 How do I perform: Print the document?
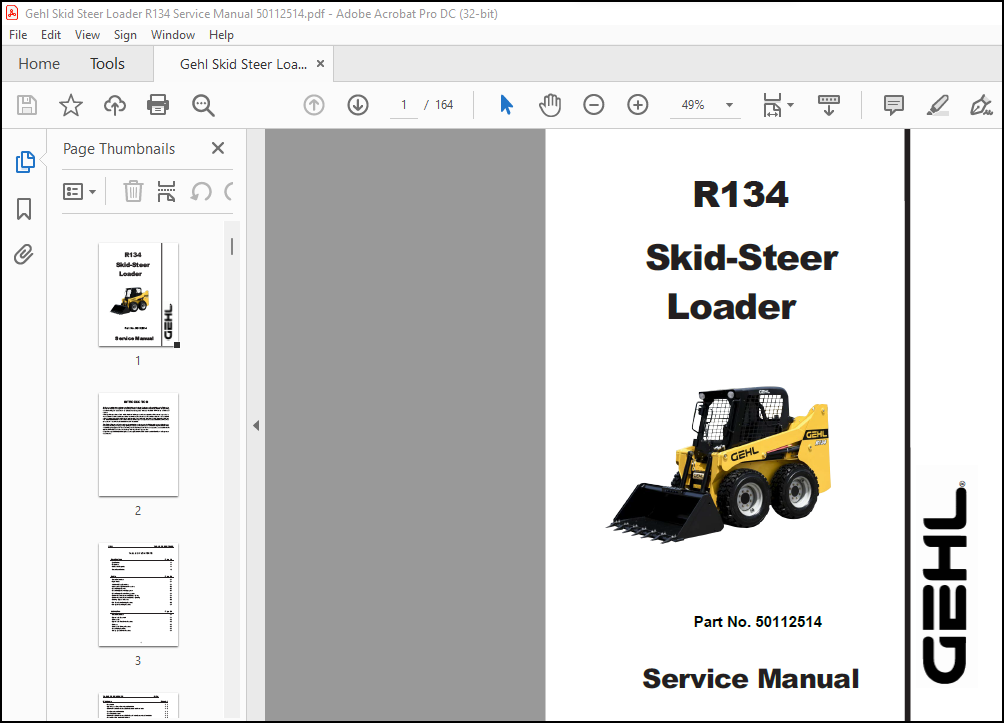pos(158,105)
